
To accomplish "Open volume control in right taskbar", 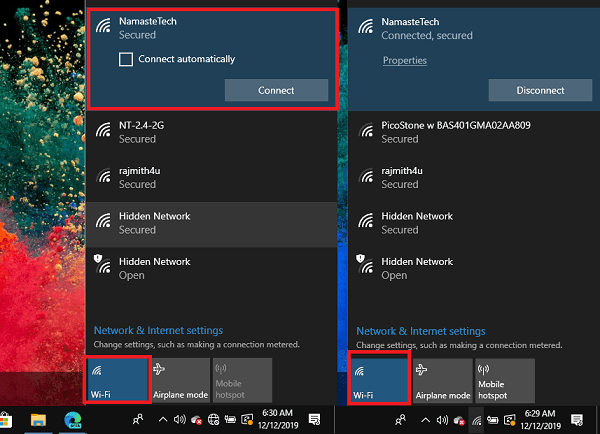I will 442,421.
